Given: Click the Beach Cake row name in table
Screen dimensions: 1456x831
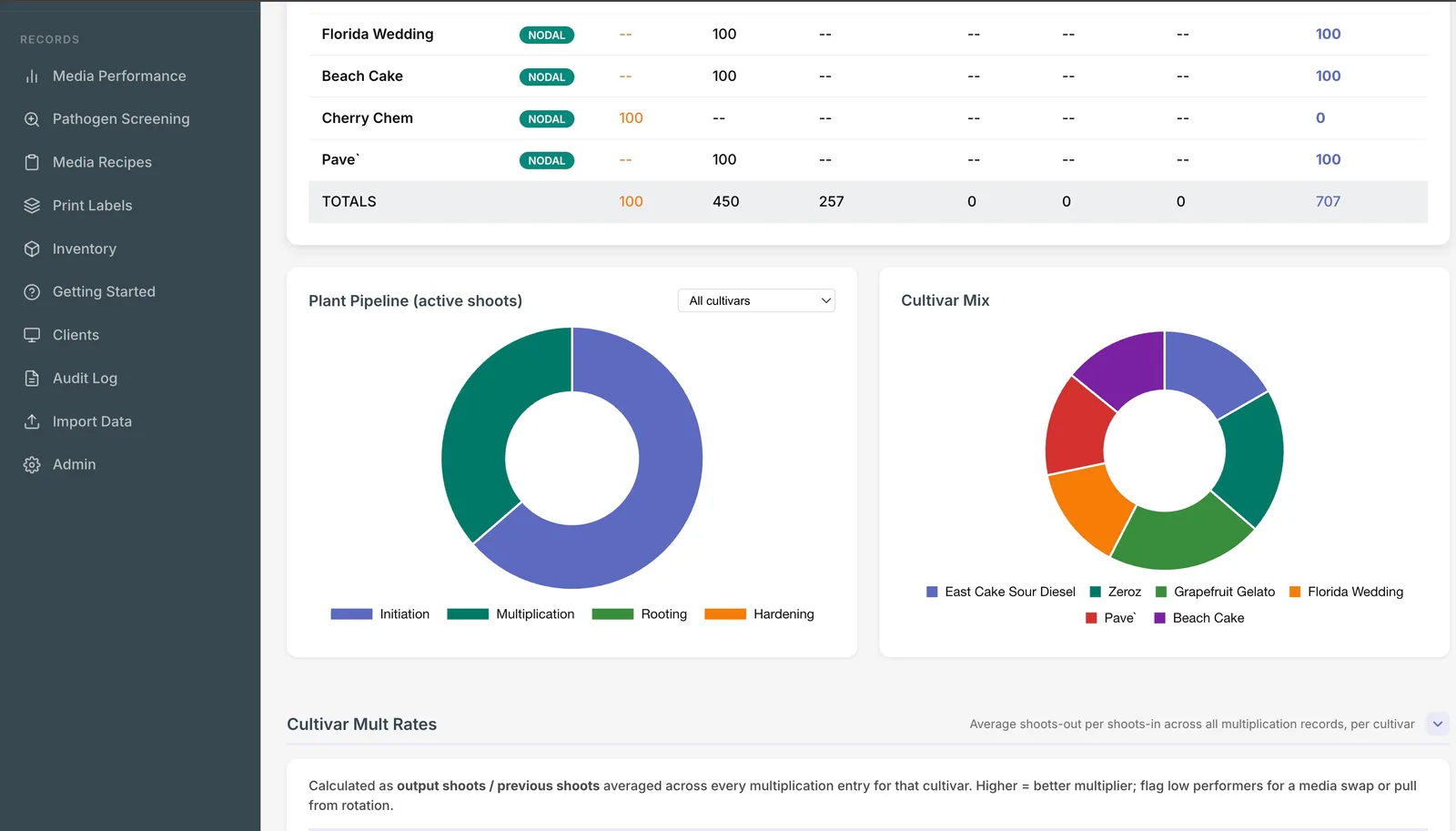Looking at the screenshot, I should [362, 76].
